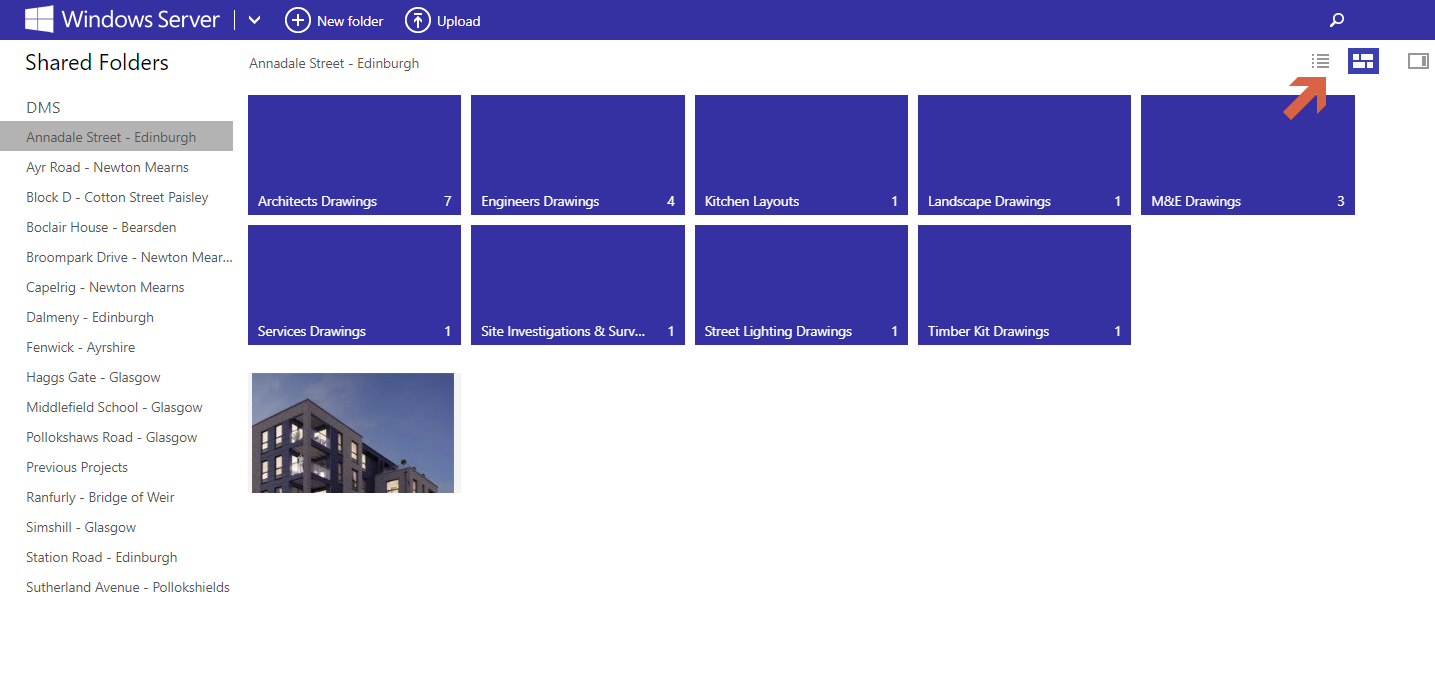This screenshot has width=1435, height=686.
Task: Click the Upload arrow icon
Action: tap(417, 20)
